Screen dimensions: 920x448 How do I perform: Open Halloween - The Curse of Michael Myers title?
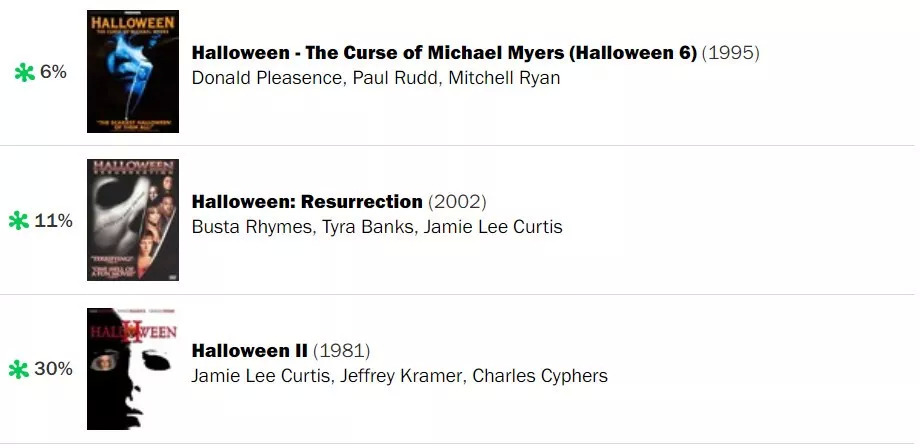444,53
